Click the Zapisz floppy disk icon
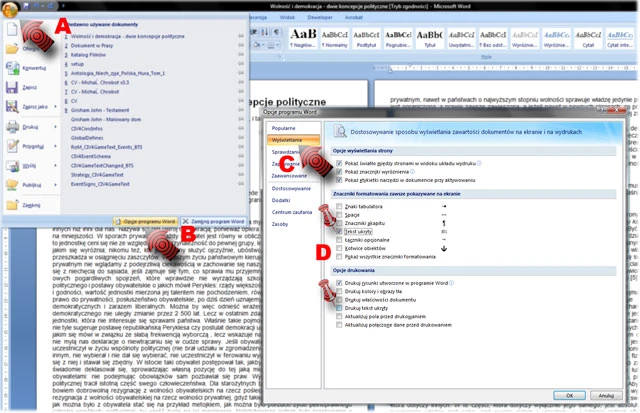640x413 pixels. (x=12, y=87)
